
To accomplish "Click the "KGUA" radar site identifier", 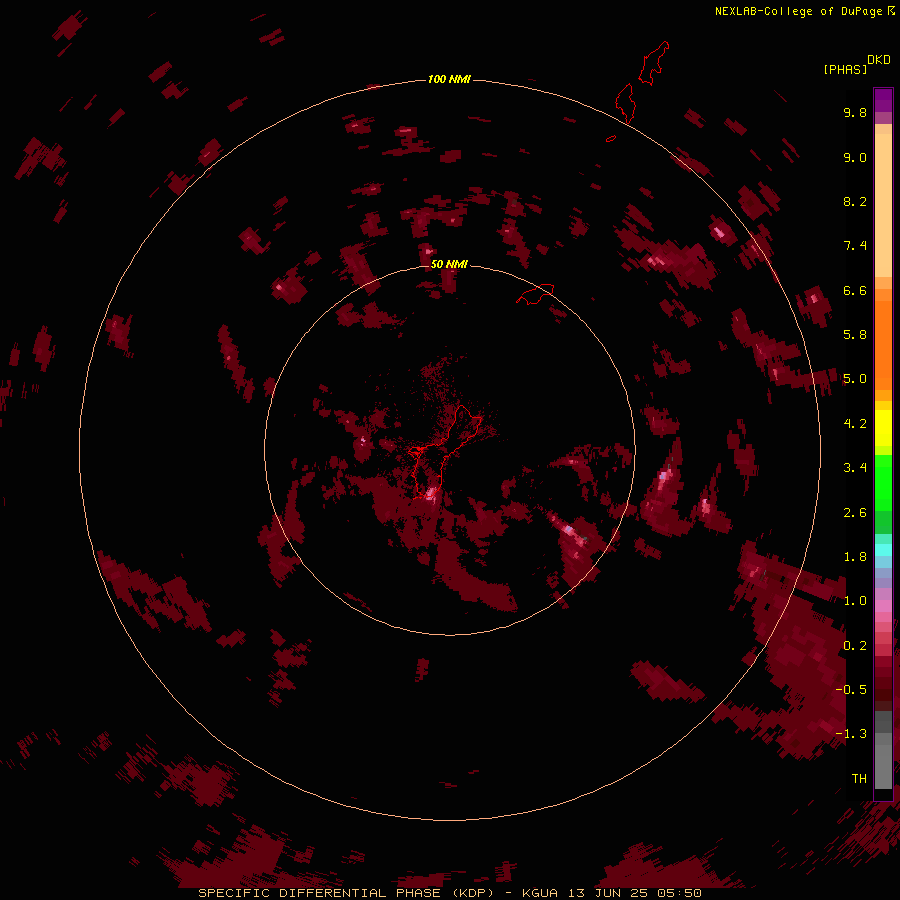I will [540, 893].
